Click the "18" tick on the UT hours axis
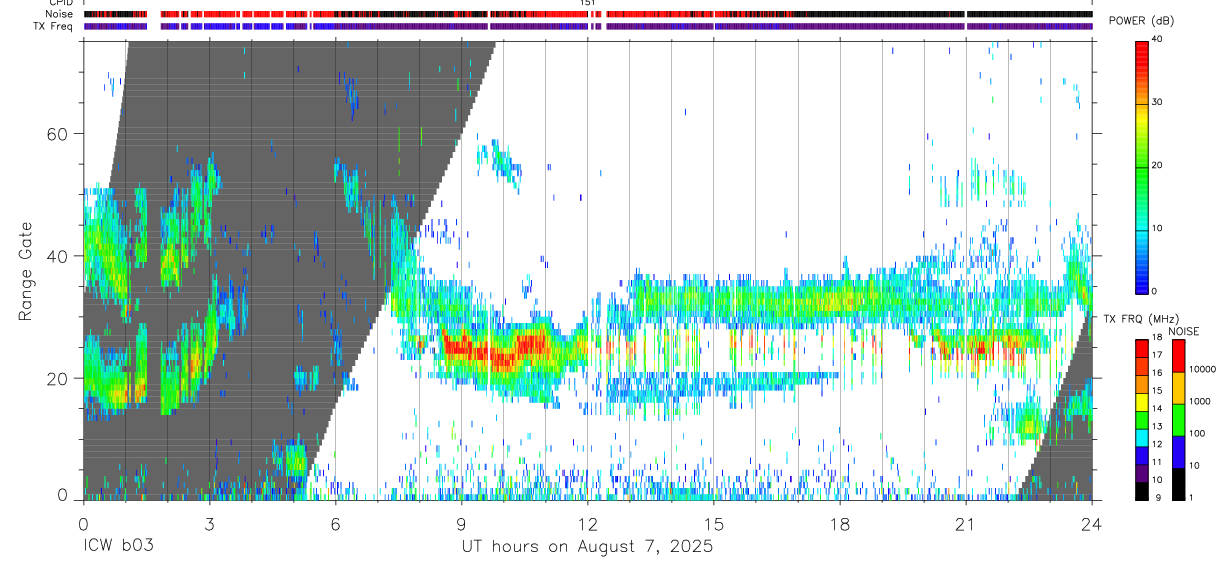 point(840,524)
